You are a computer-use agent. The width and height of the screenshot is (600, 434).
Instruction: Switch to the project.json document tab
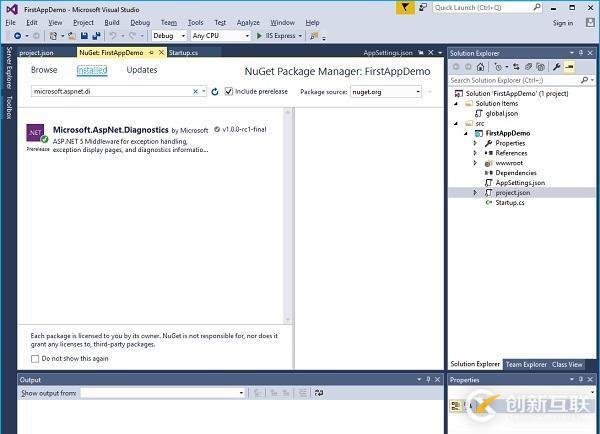tap(36, 53)
